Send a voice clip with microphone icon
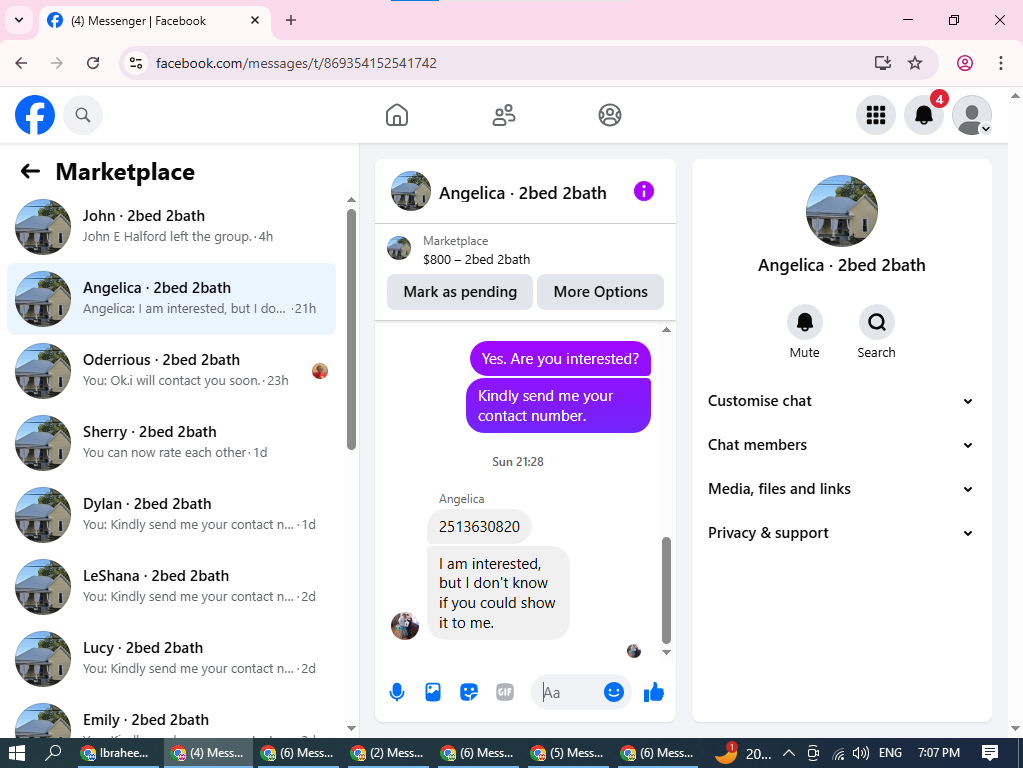Screen dimensions: 1023x768 coord(397,692)
